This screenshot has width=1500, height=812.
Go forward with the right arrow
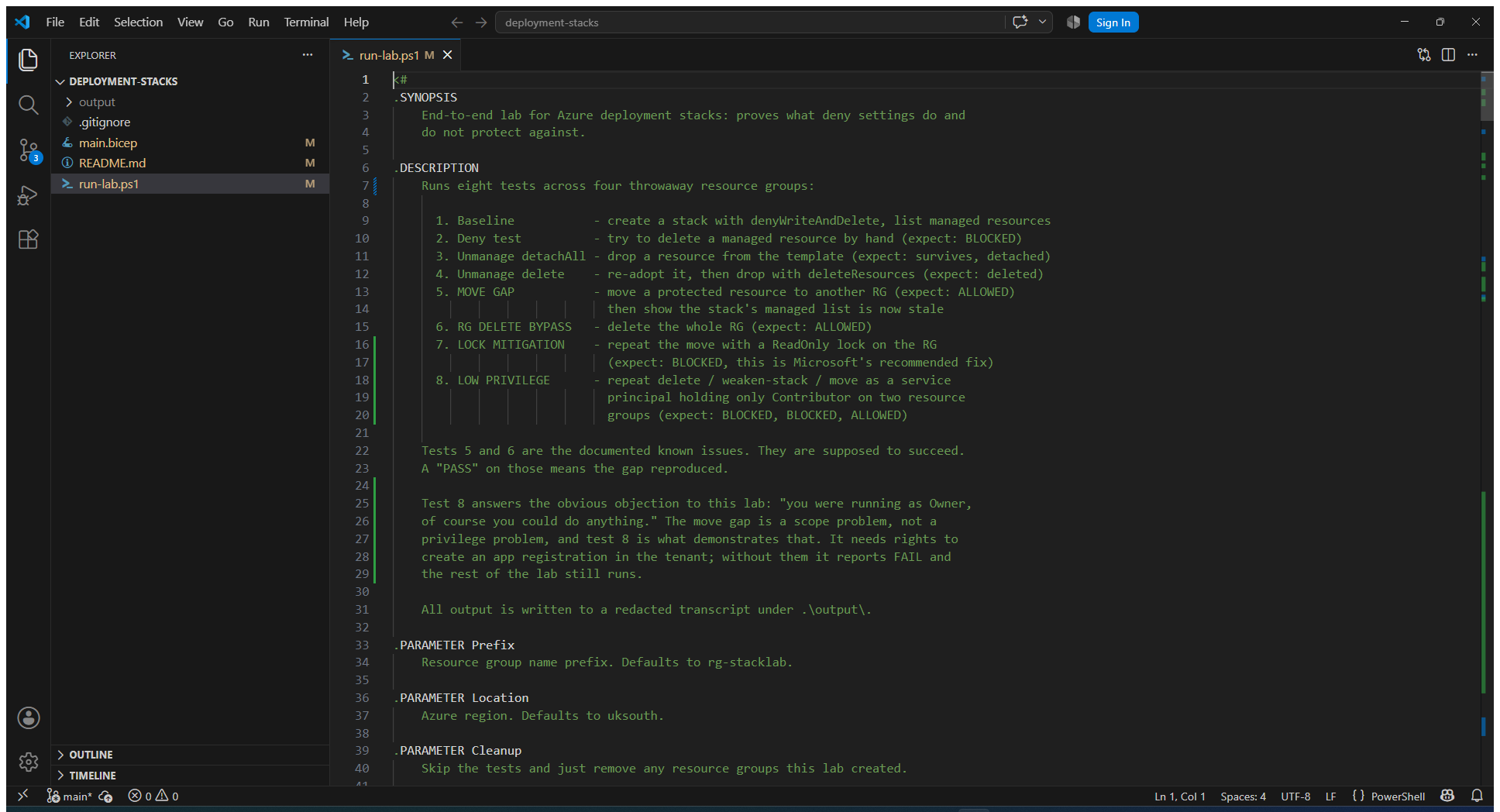481,22
